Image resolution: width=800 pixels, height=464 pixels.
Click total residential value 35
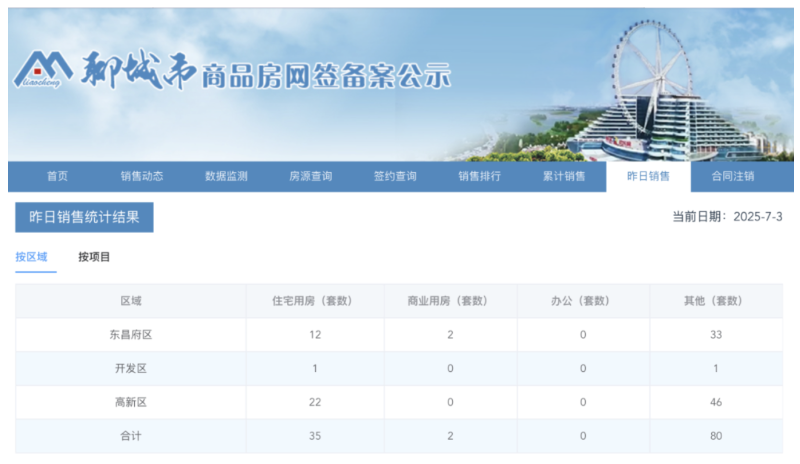click(315, 436)
